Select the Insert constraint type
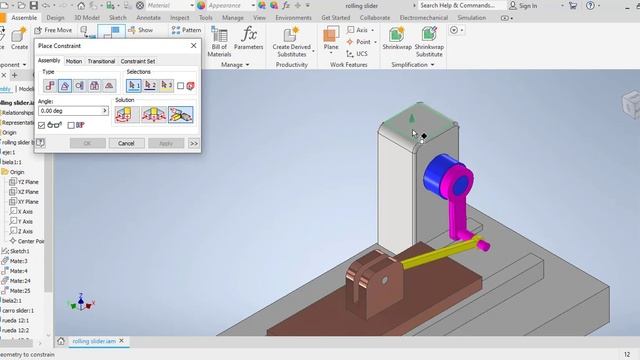Screen dimensions: 640x360 click(94, 86)
